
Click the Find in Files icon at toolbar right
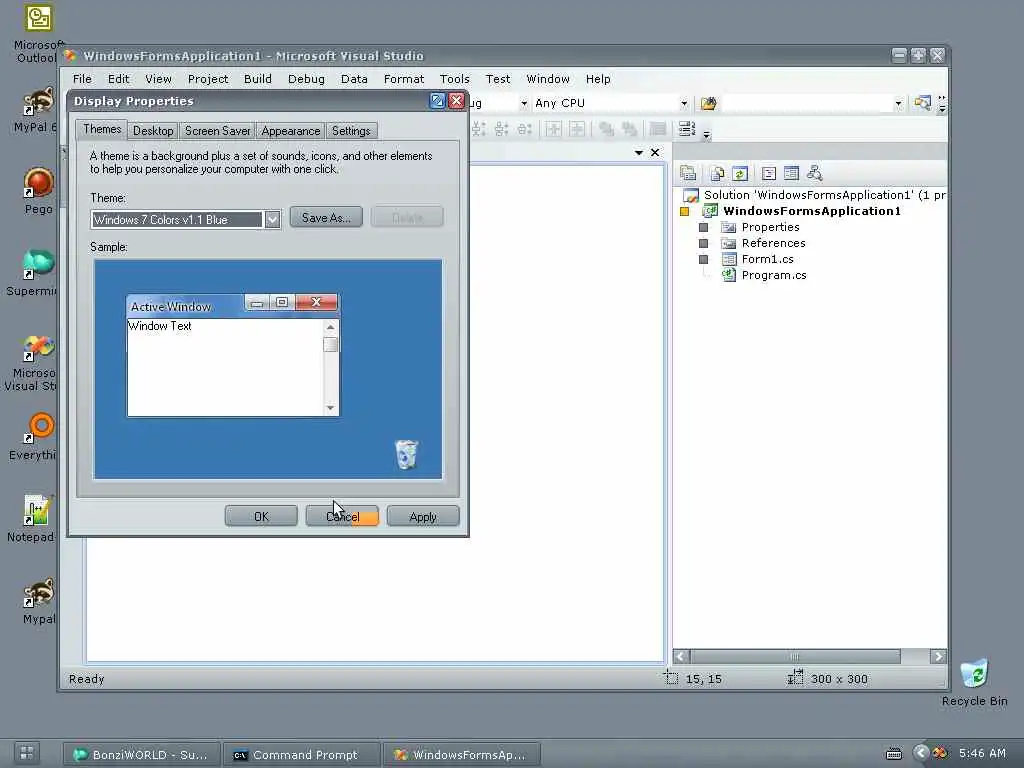tap(922, 103)
